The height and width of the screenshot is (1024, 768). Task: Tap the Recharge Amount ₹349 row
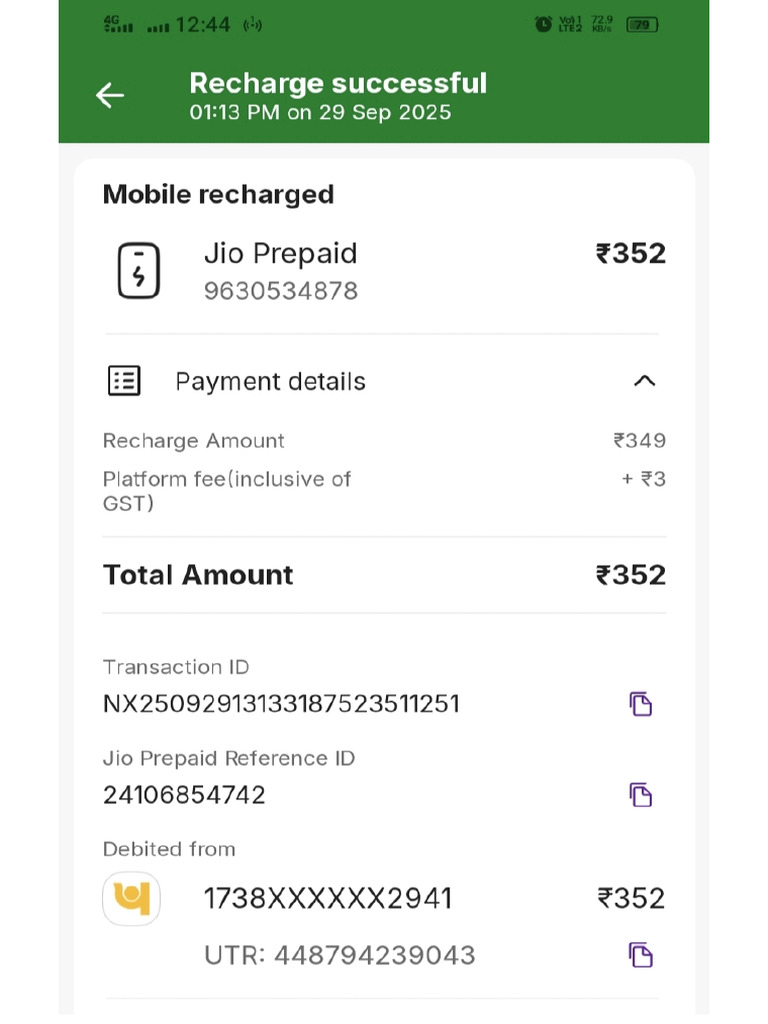click(x=384, y=441)
